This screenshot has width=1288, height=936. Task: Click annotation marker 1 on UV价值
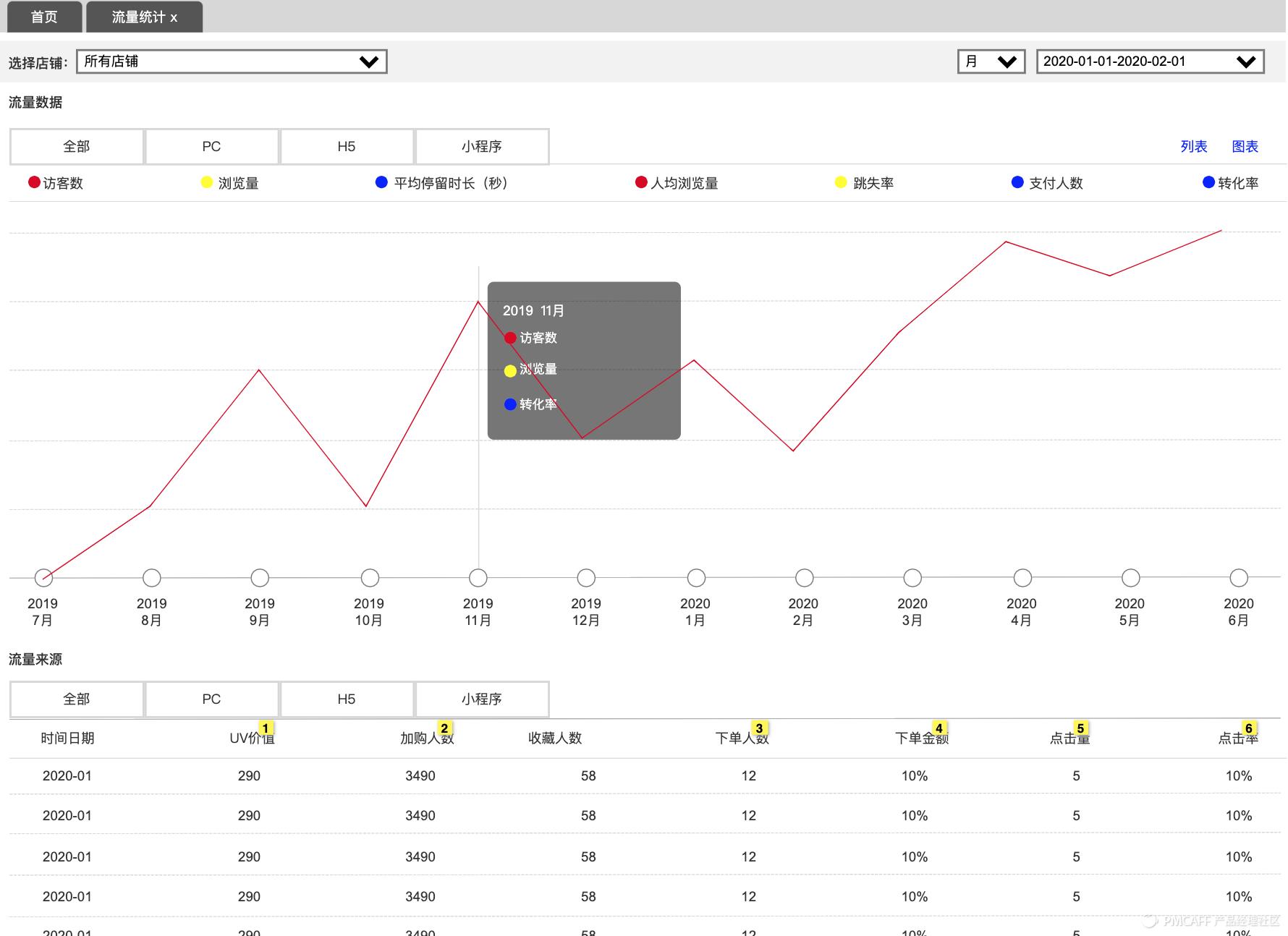pyautogui.click(x=266, y=728)
